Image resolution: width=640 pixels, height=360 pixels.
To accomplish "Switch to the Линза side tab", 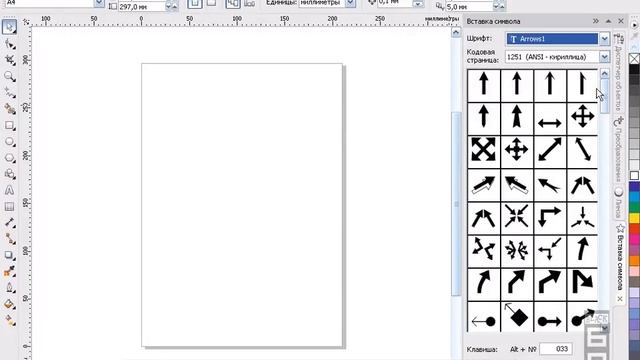I will point(619,203).
